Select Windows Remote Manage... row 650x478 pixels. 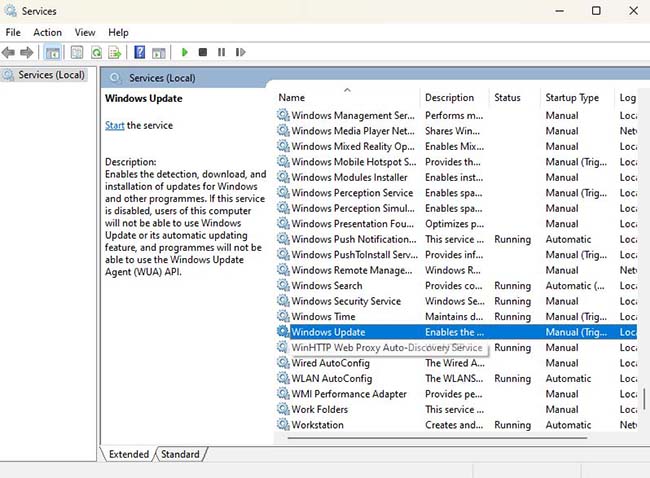(x=456, y=270)
